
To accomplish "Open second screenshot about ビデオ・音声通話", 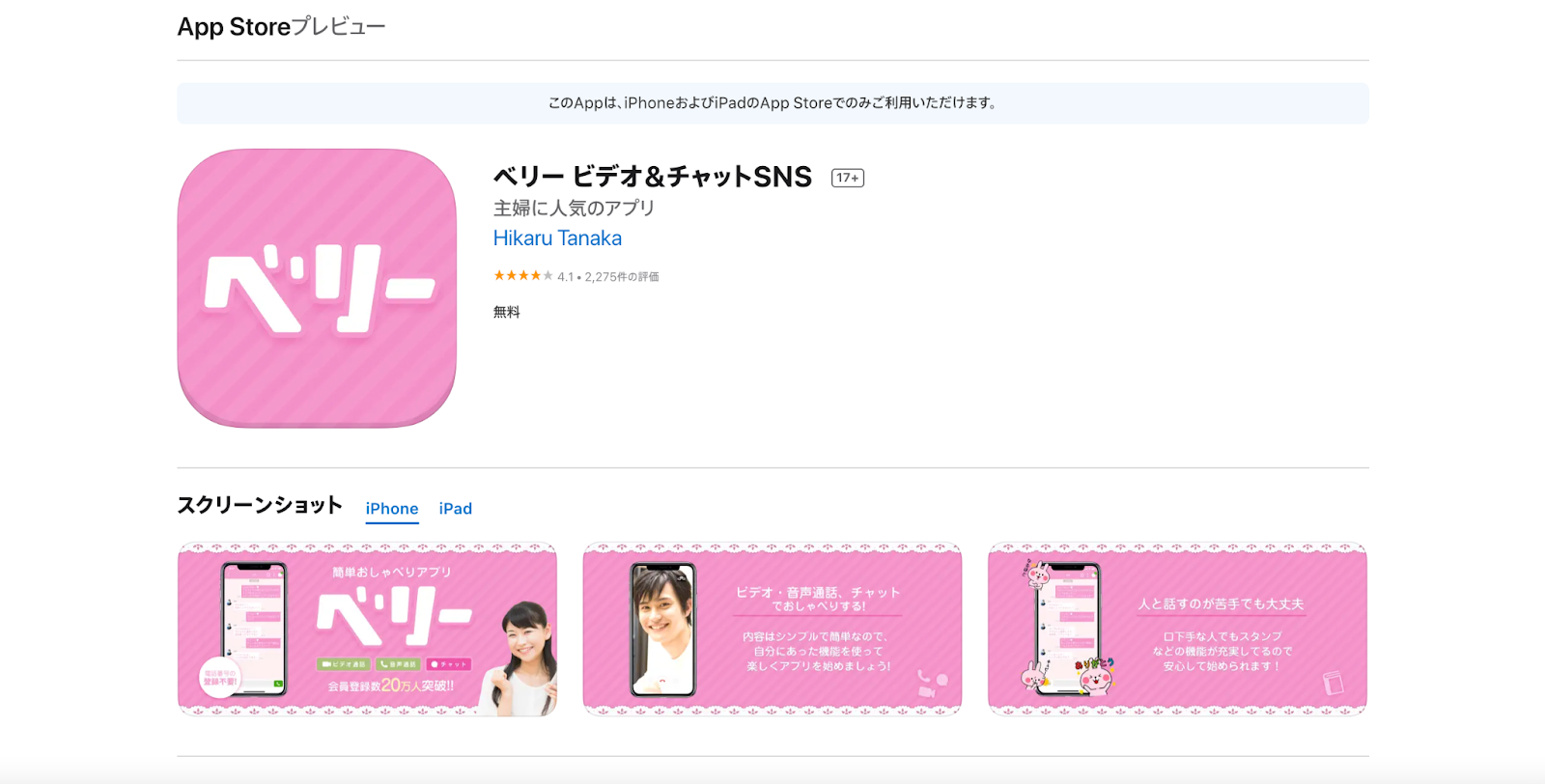I will [x=772, y=630].
